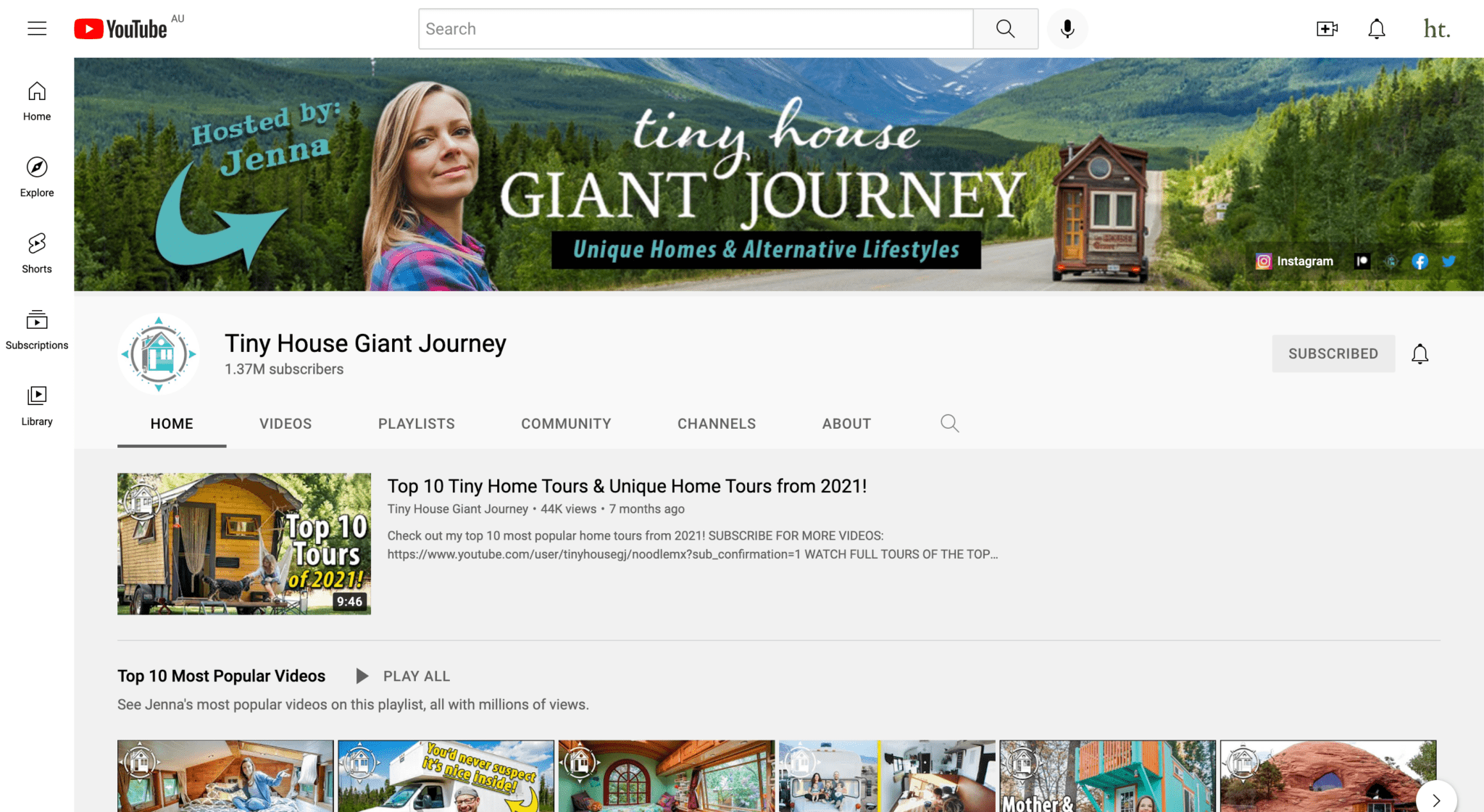Open Shorts in sidebar

pyautogui.click(x=37, y=254)
